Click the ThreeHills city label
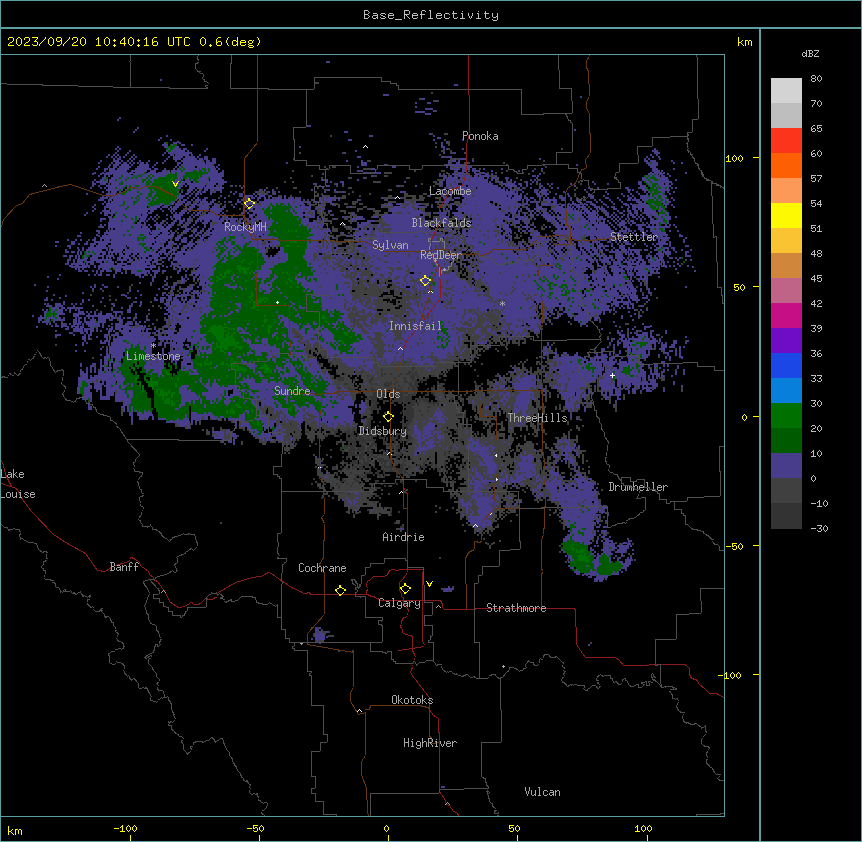The height and width of the screenshot is (842, 862). [537, 418]
